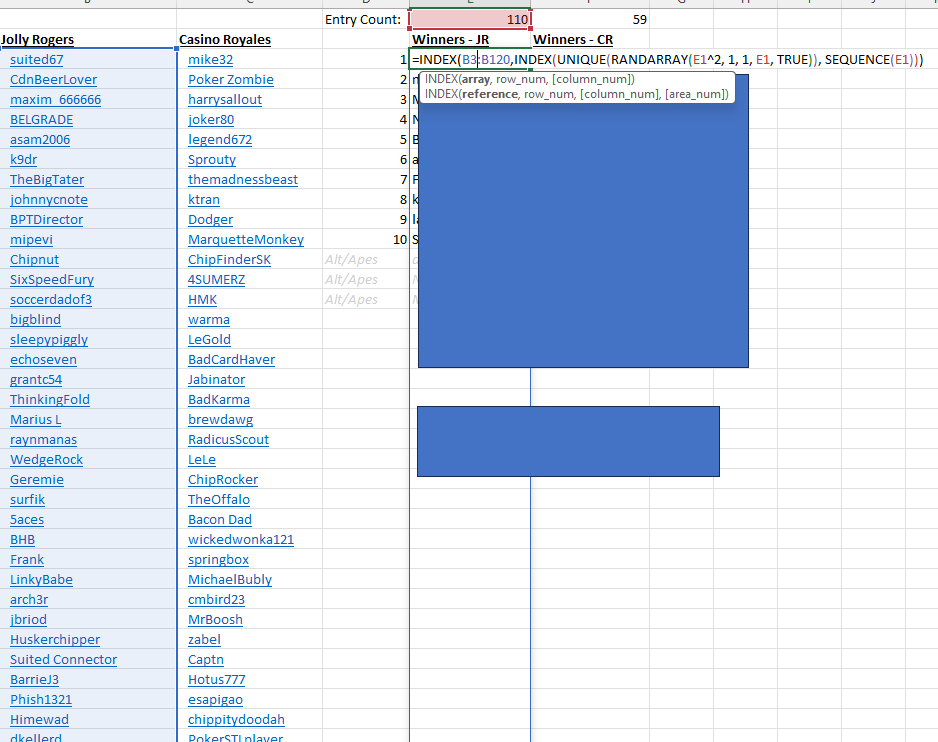Select the MarquetteMonkey link
Screen dimensions: 938x742
coord(245,240)
